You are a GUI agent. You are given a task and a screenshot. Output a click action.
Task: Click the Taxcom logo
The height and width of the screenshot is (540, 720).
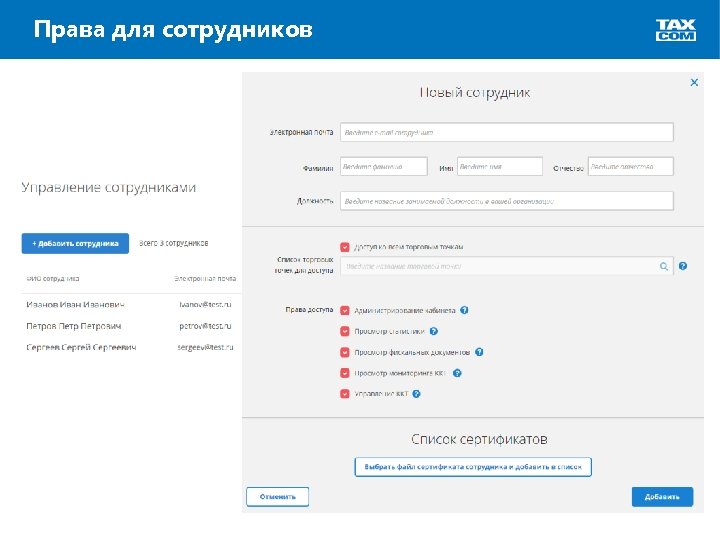click(x=675, y=30)
